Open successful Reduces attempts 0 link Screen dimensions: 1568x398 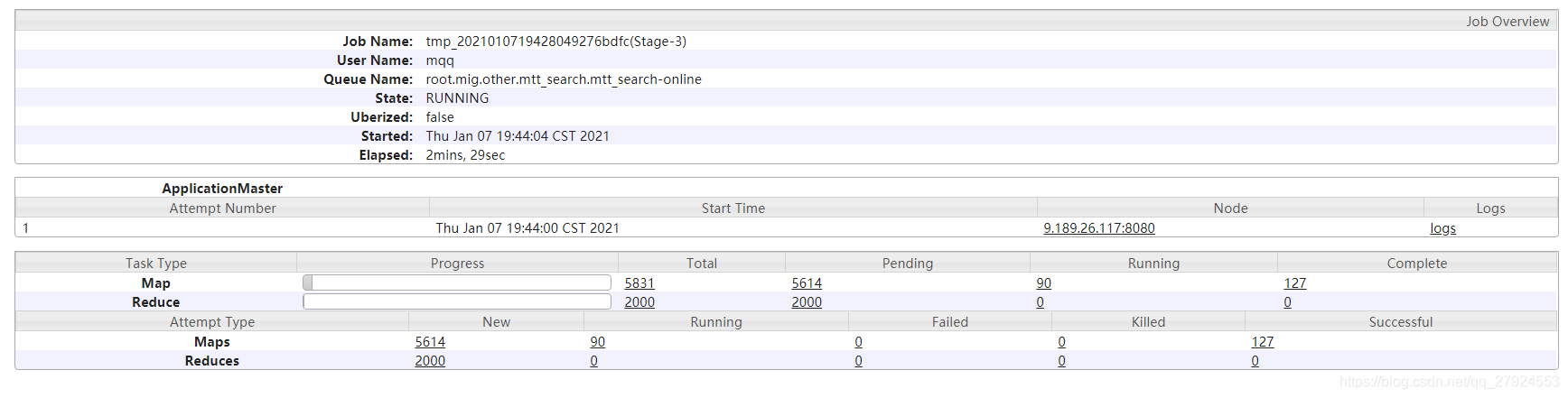pos(1255,361)
